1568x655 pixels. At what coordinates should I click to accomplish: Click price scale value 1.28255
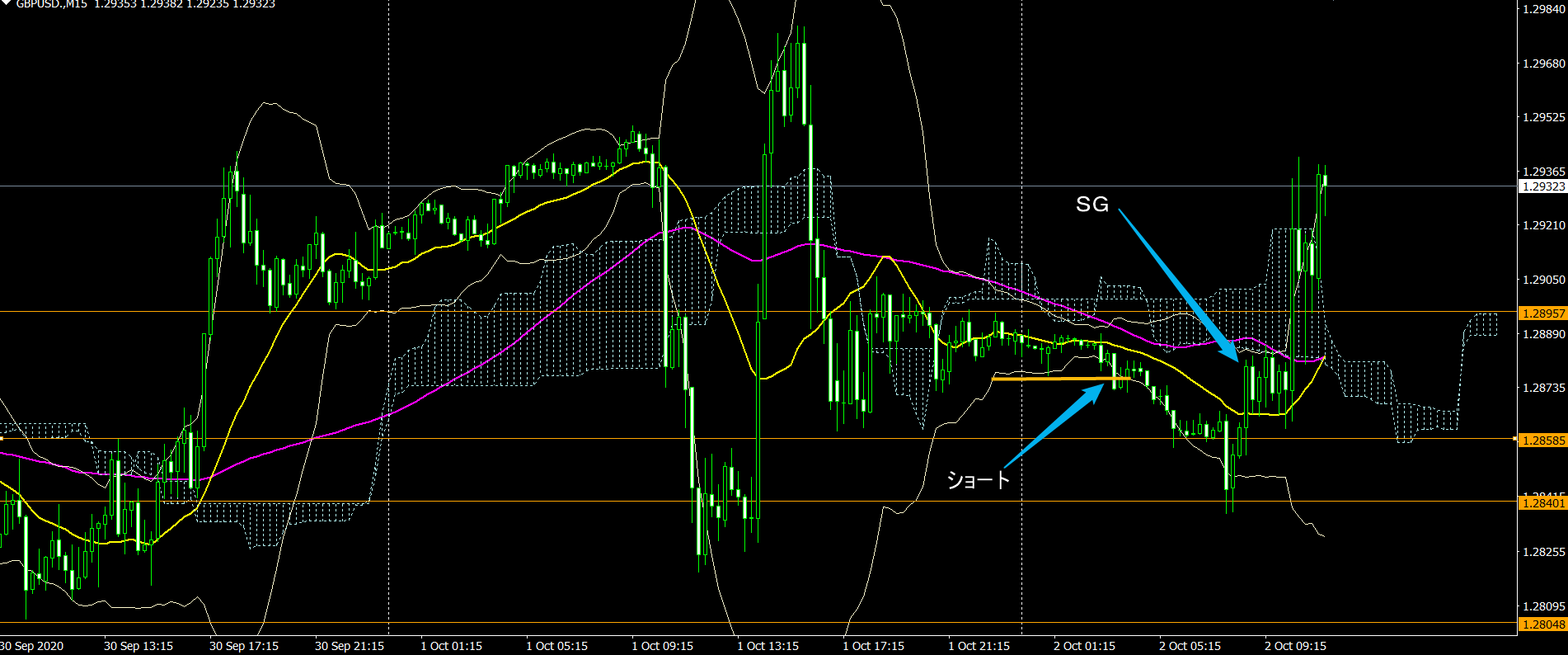[1543, 552]
